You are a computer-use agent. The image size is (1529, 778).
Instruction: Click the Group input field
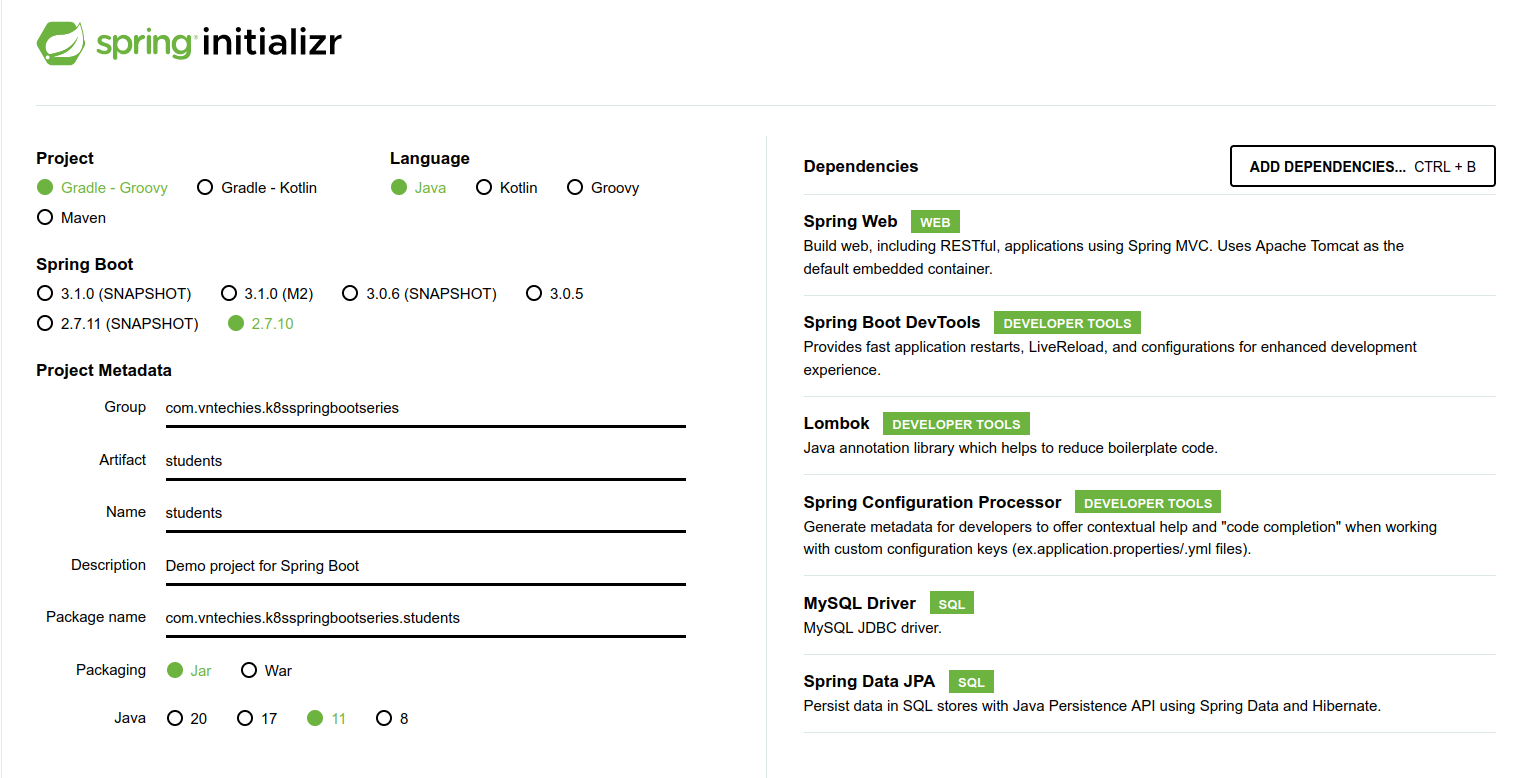pos(425,408)
